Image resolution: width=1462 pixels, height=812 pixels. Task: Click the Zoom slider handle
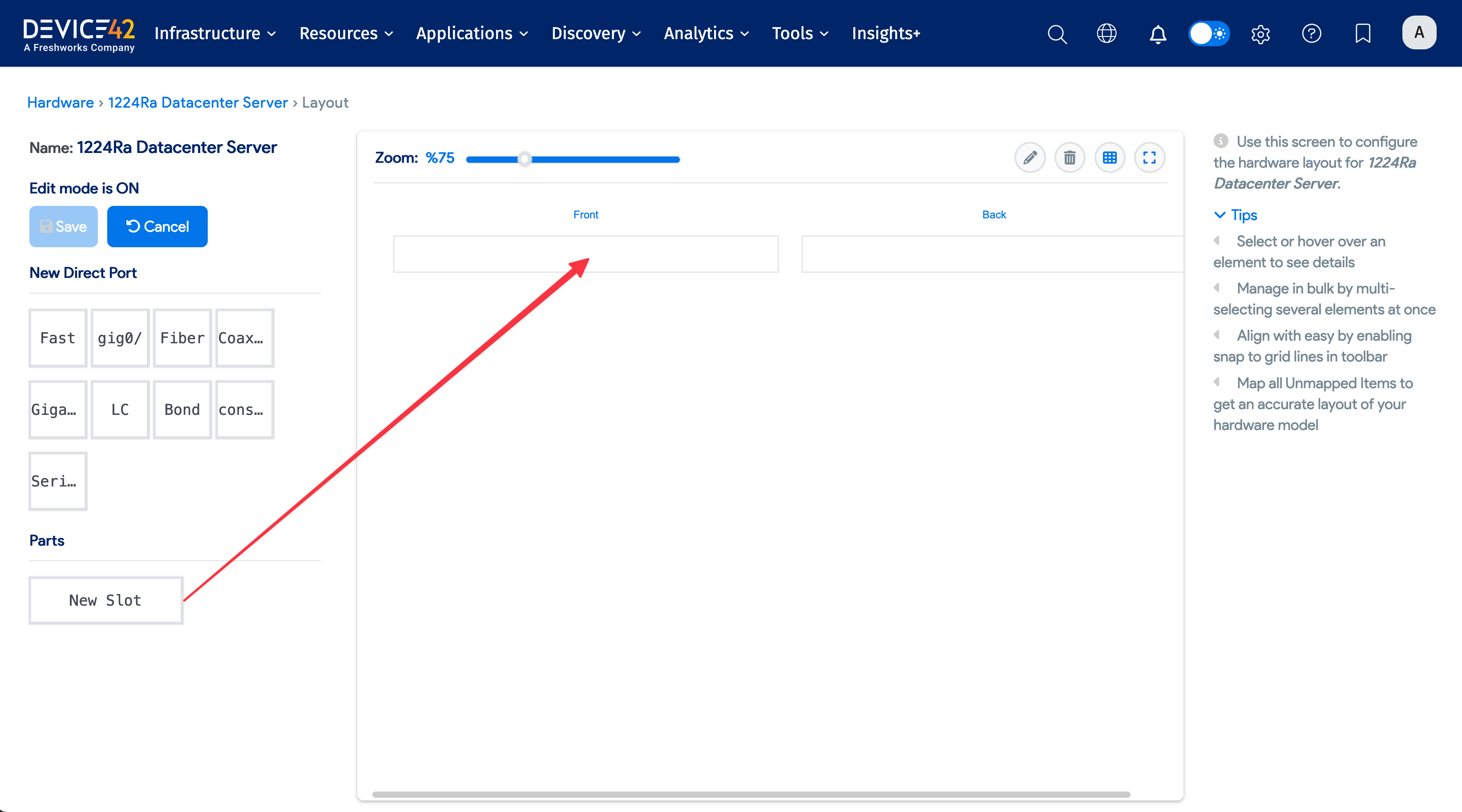coord(525,160)
